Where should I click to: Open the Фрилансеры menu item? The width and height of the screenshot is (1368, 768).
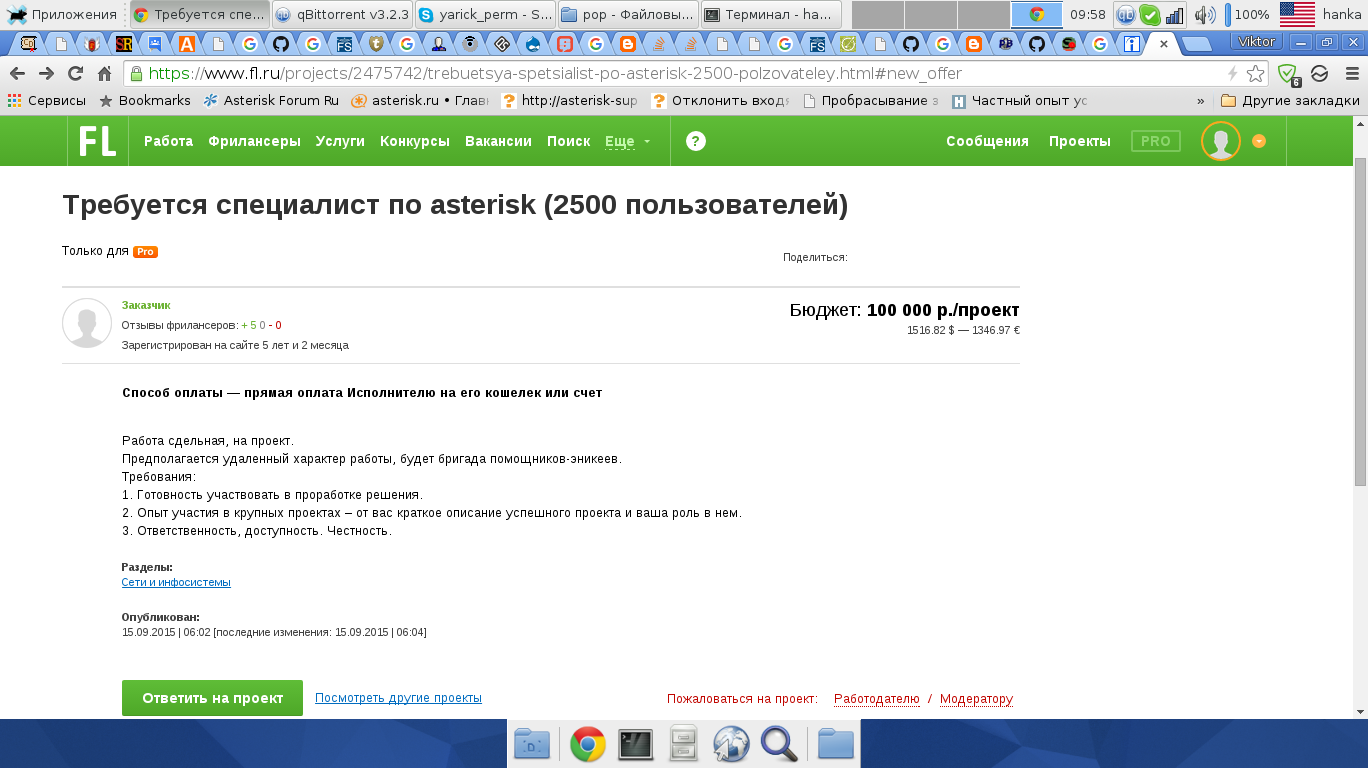[x=254, y=141]
